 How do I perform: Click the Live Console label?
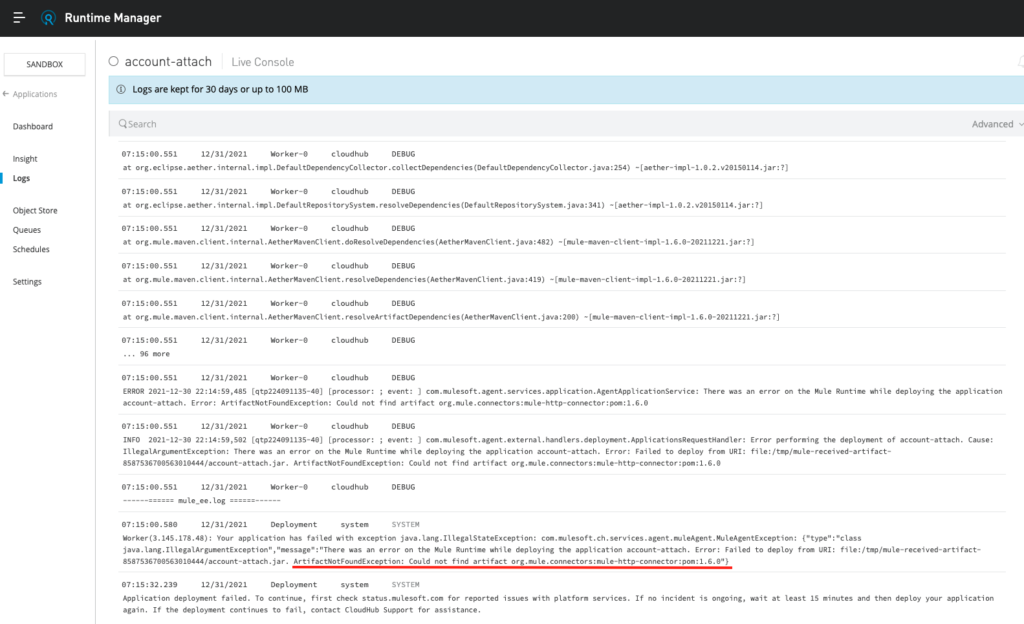(262, 62)
